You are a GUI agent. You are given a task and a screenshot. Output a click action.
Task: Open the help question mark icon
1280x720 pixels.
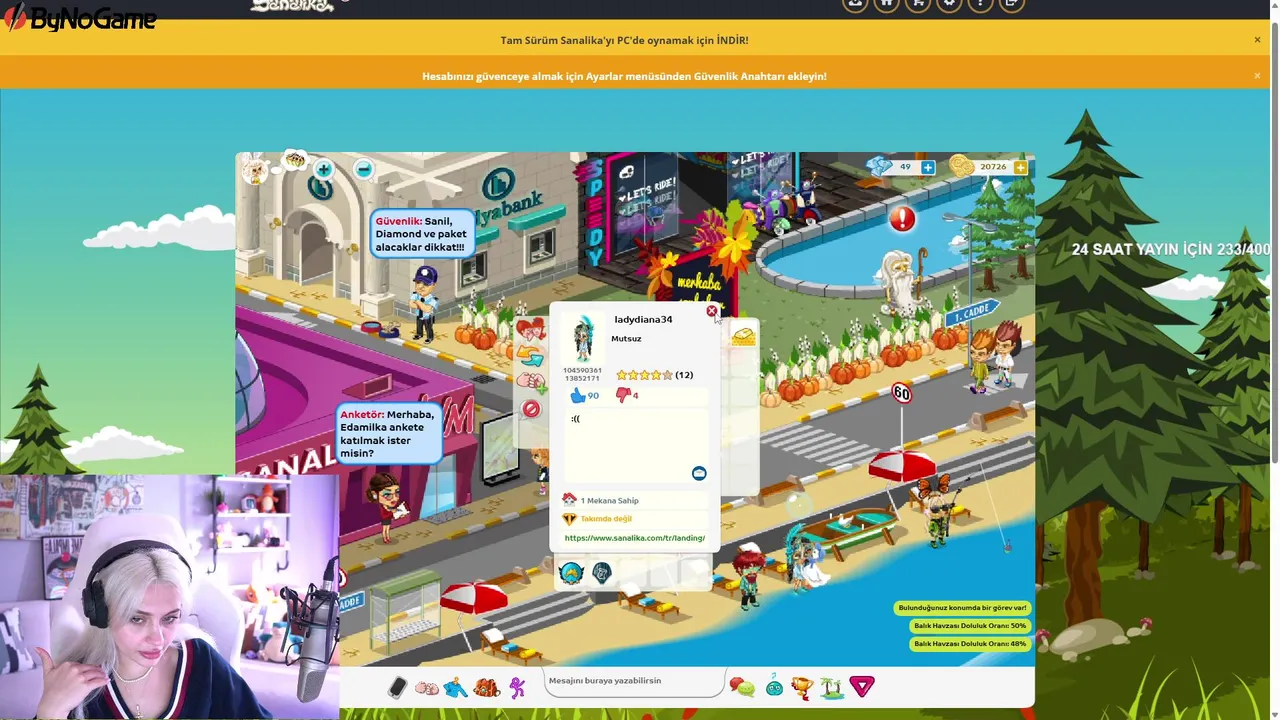coord(980,3)
